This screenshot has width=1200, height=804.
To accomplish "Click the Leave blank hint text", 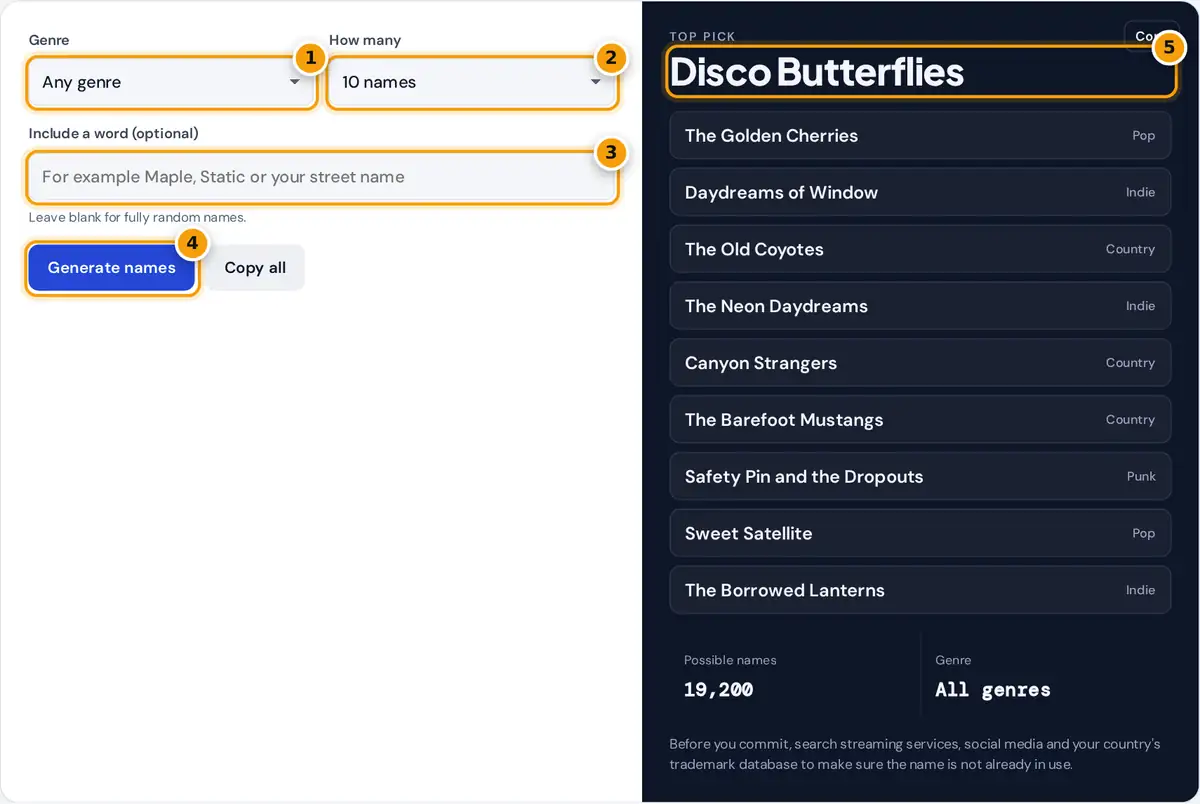I will point(137,217).
